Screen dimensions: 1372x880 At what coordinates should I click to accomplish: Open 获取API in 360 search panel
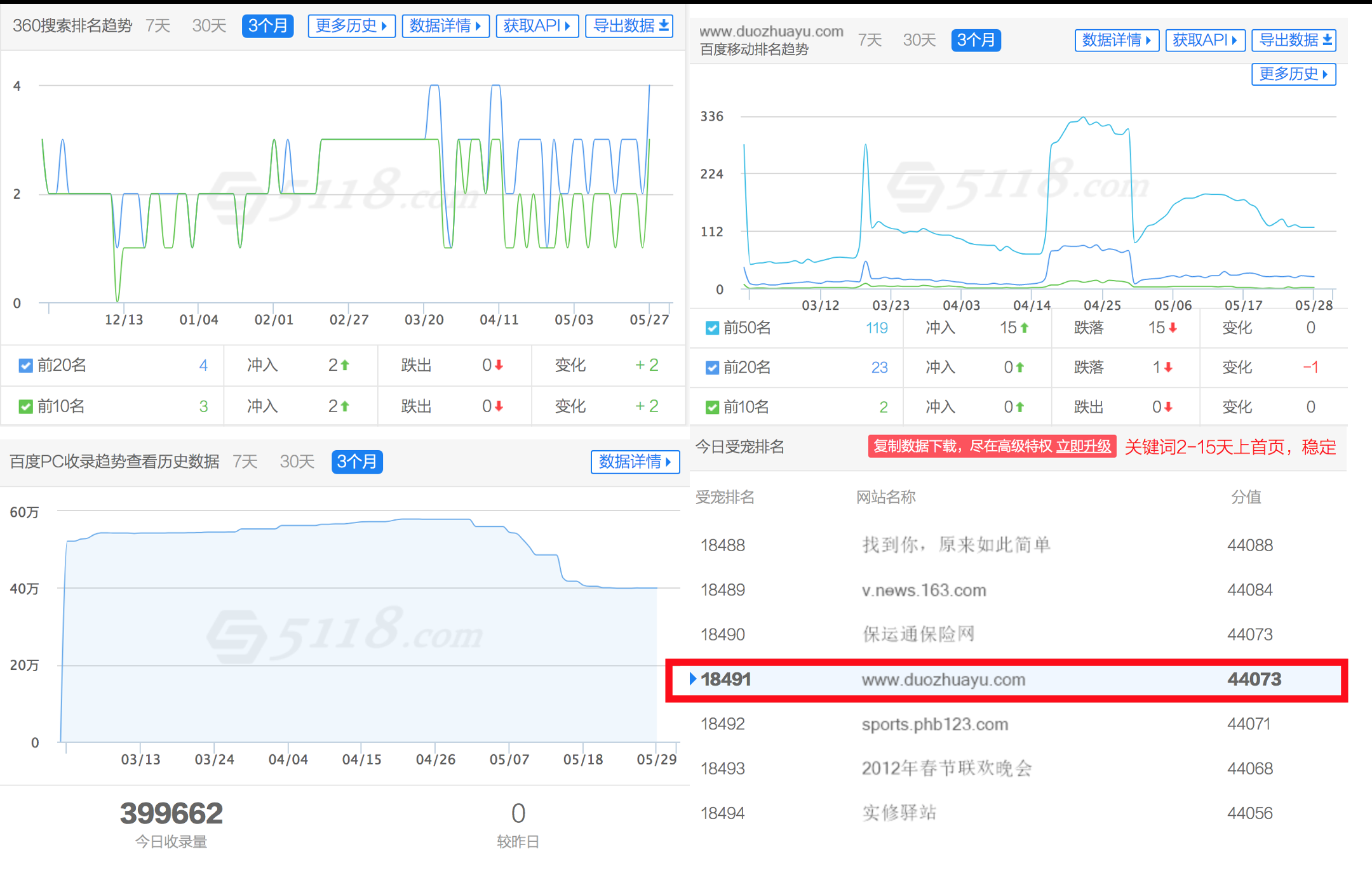[x=537, y=26]
